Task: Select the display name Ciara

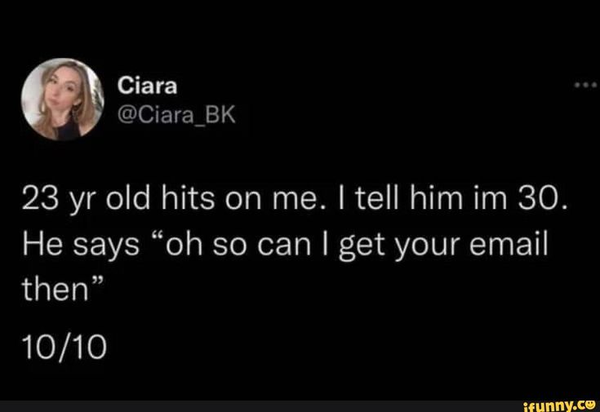Action: tap(147, 86)
